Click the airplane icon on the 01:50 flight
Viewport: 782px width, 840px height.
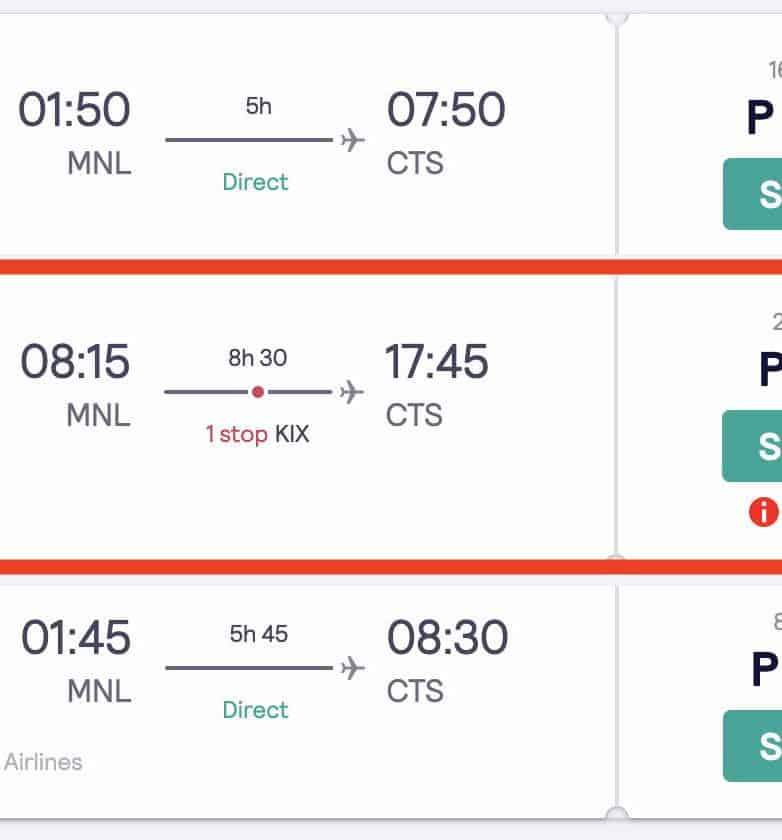352,140
